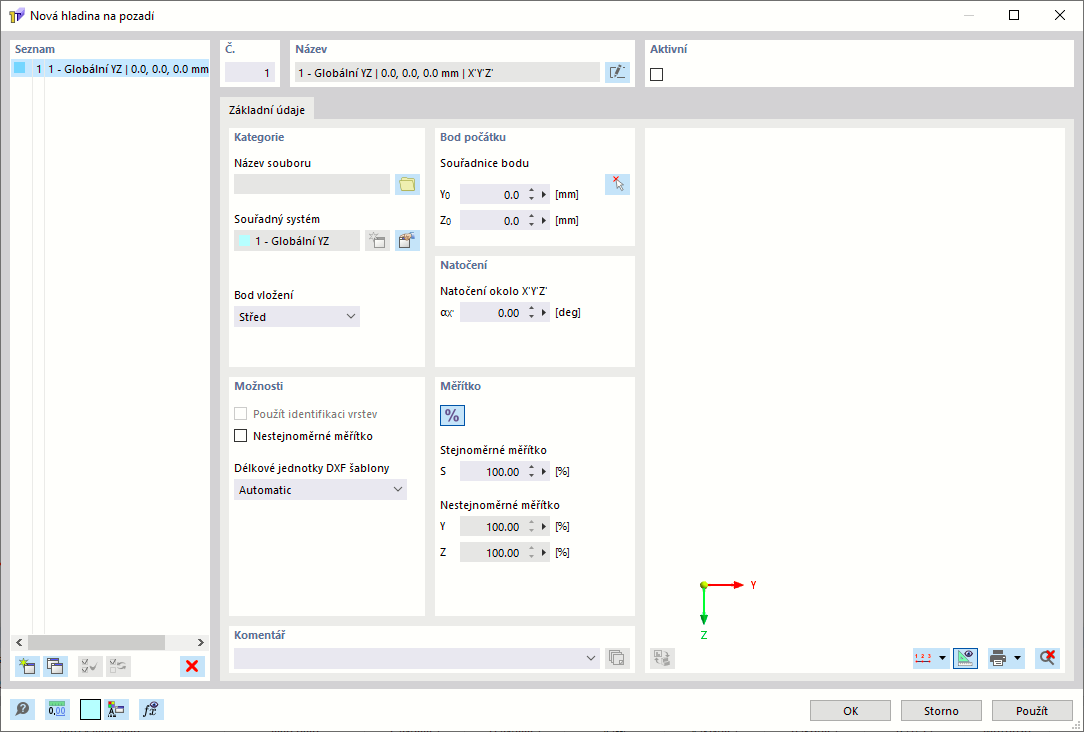Select all items via checkmark icon
The width and height of the screenshot is (1084, 732).
(90, 666)
